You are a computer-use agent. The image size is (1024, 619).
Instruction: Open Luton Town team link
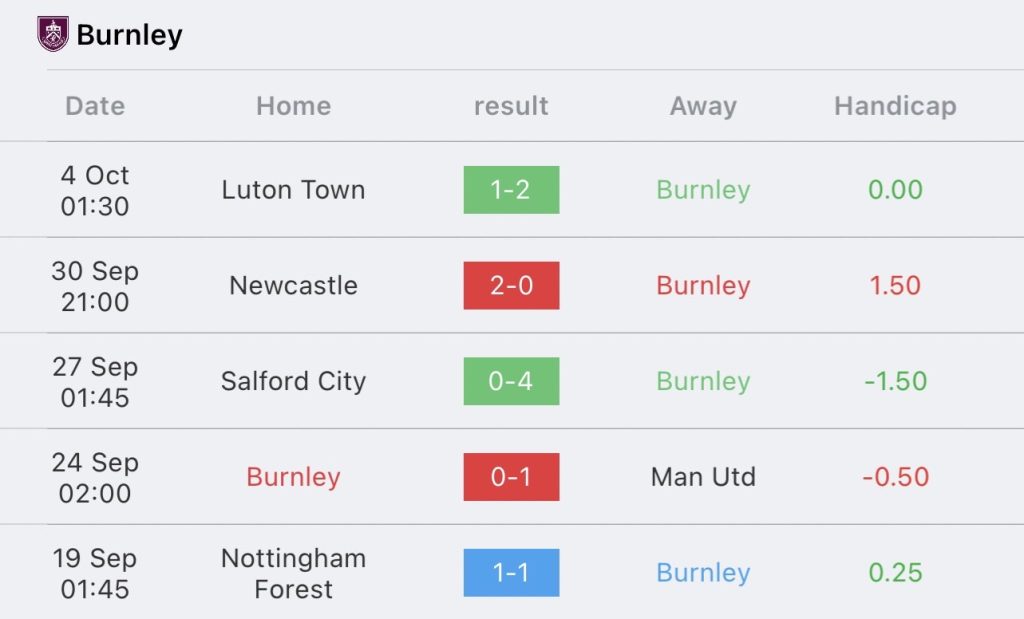(x=293, y=190)
